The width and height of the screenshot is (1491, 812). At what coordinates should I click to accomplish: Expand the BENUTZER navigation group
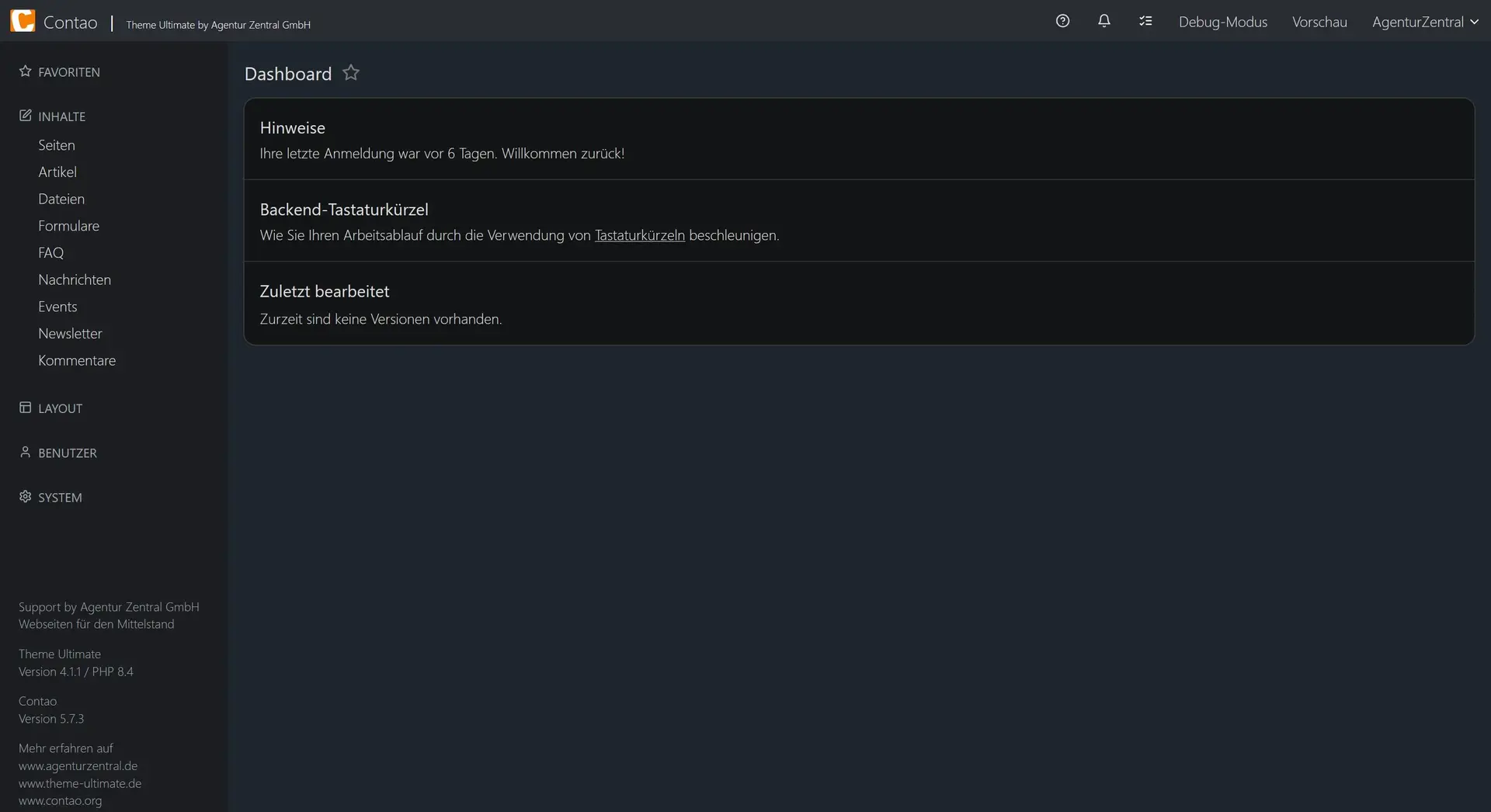point(68,453)
